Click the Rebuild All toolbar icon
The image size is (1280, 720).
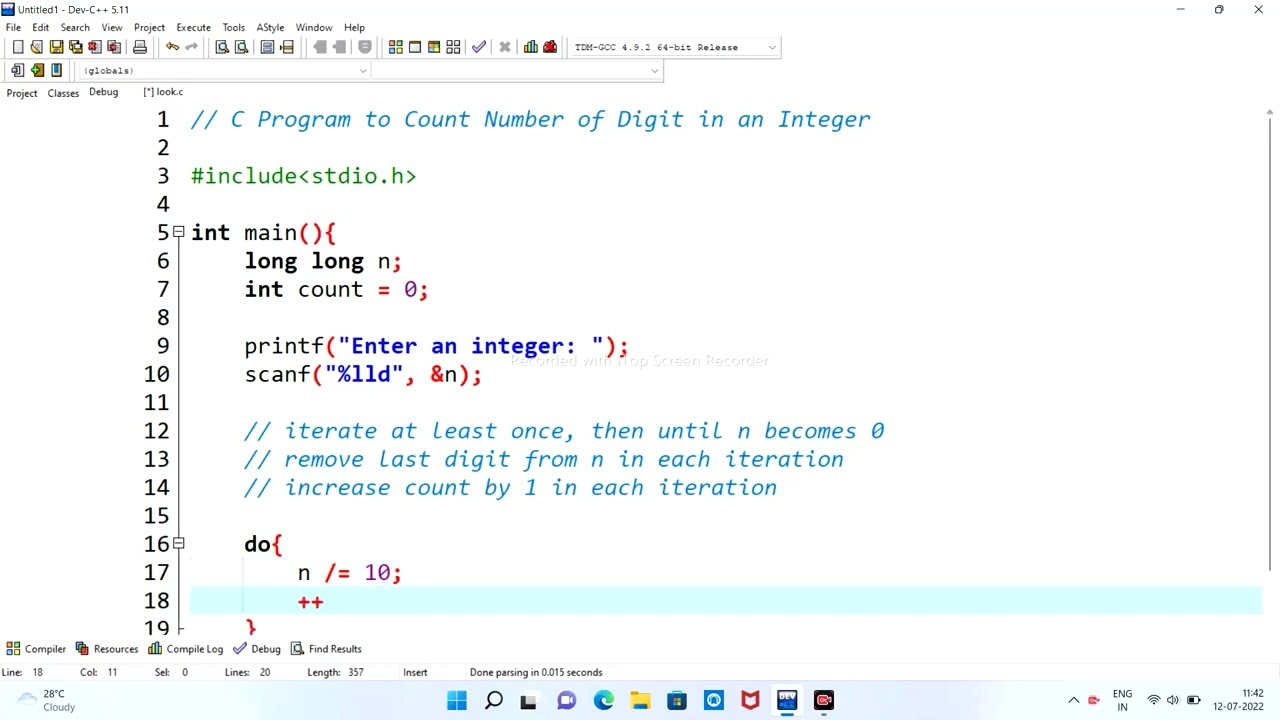(x=453, y=47)
